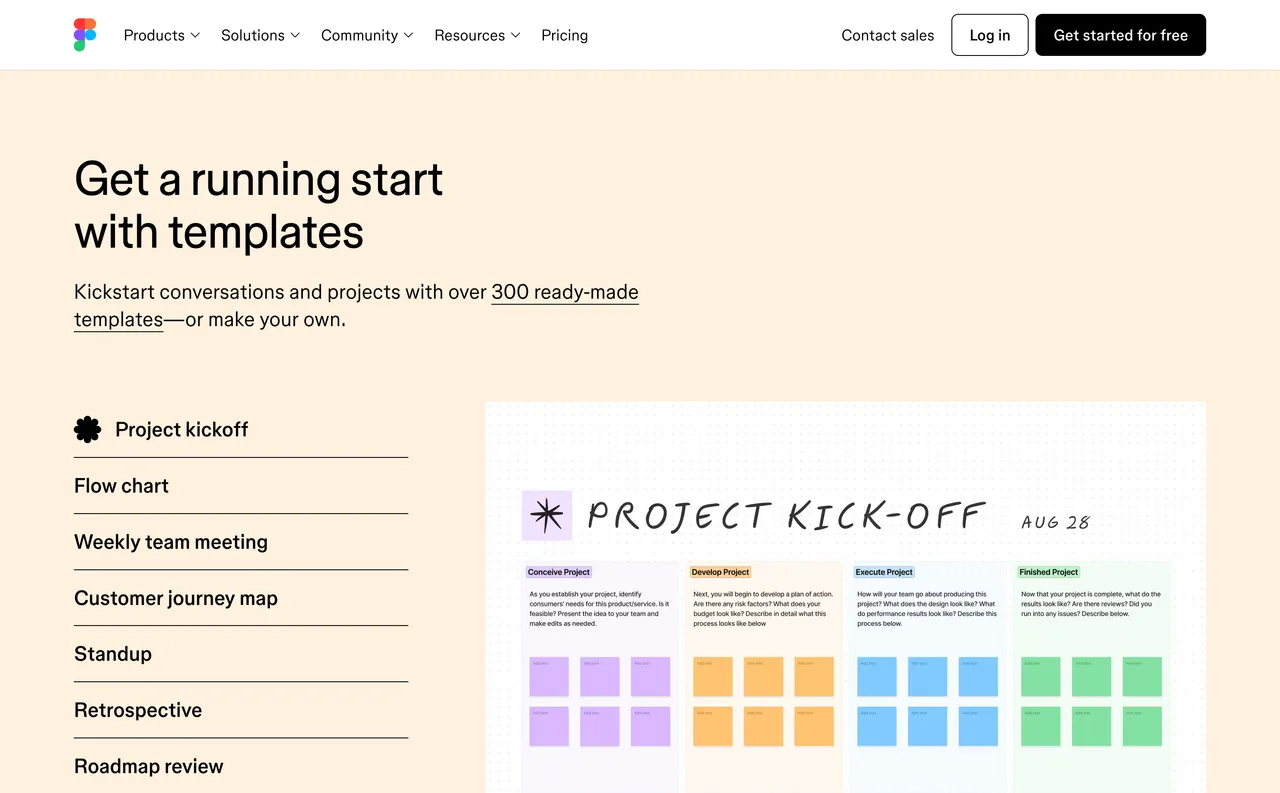Viewport: 1280px width, 793px height.
Task: Open the Resources dropdown
Action: pyautogui.click(x=477, y=35)
